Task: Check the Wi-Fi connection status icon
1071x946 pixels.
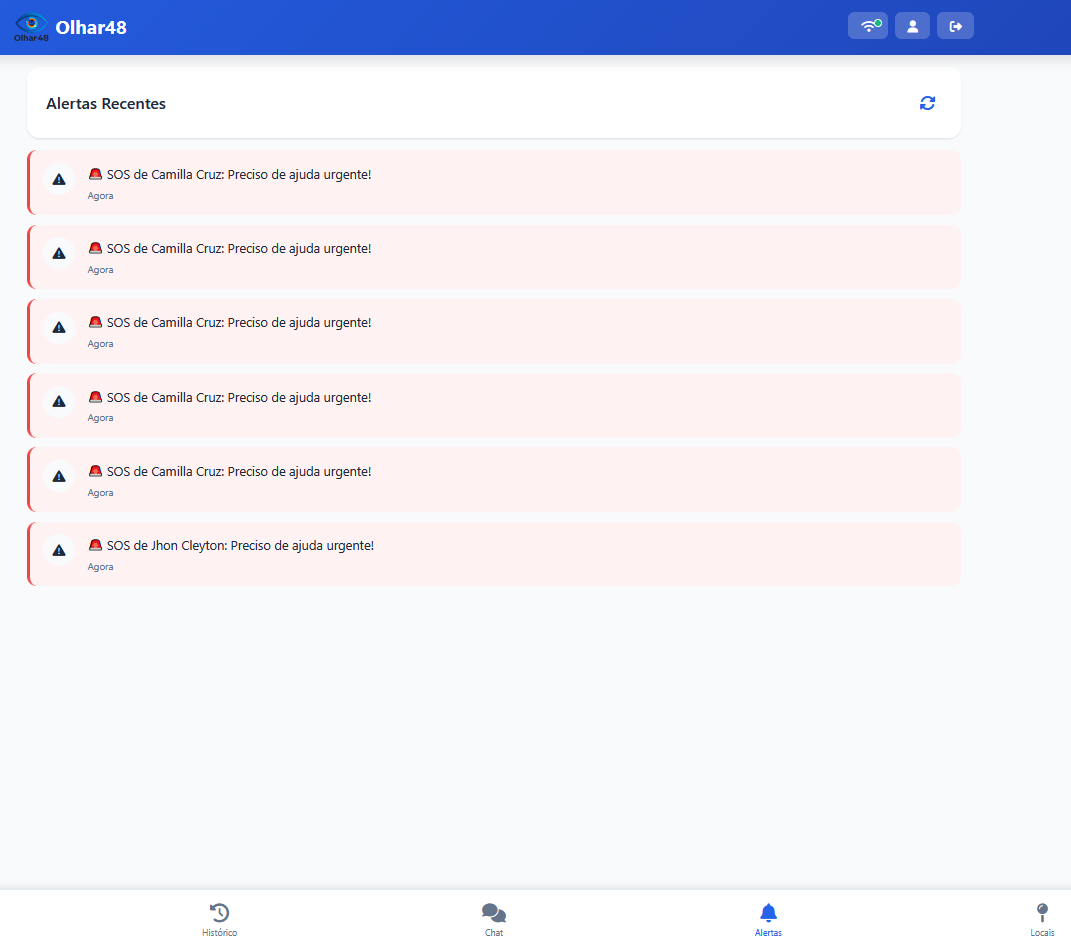Action: coord(867,26)
